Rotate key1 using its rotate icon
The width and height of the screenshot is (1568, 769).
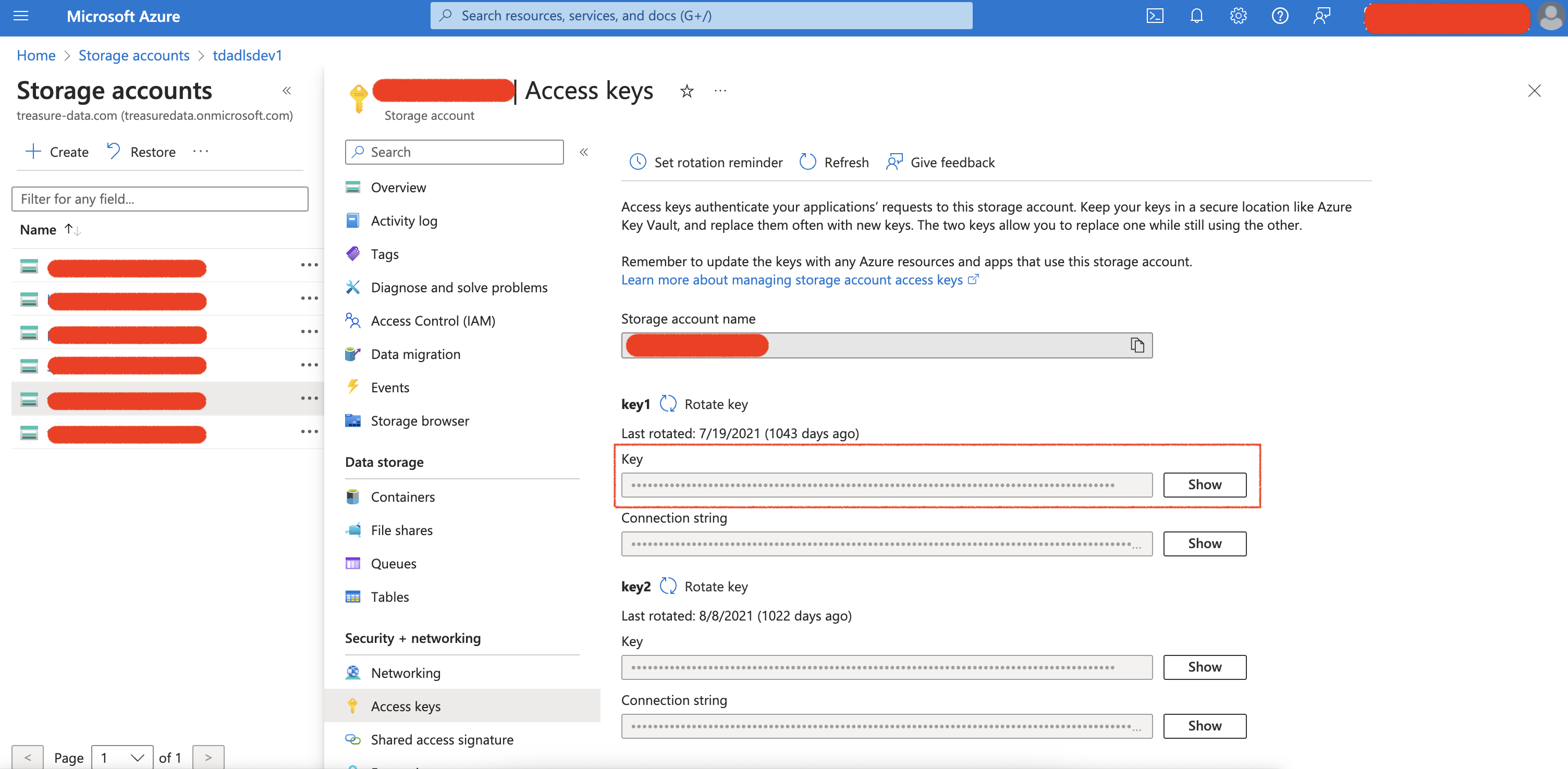tap(668, 404)
